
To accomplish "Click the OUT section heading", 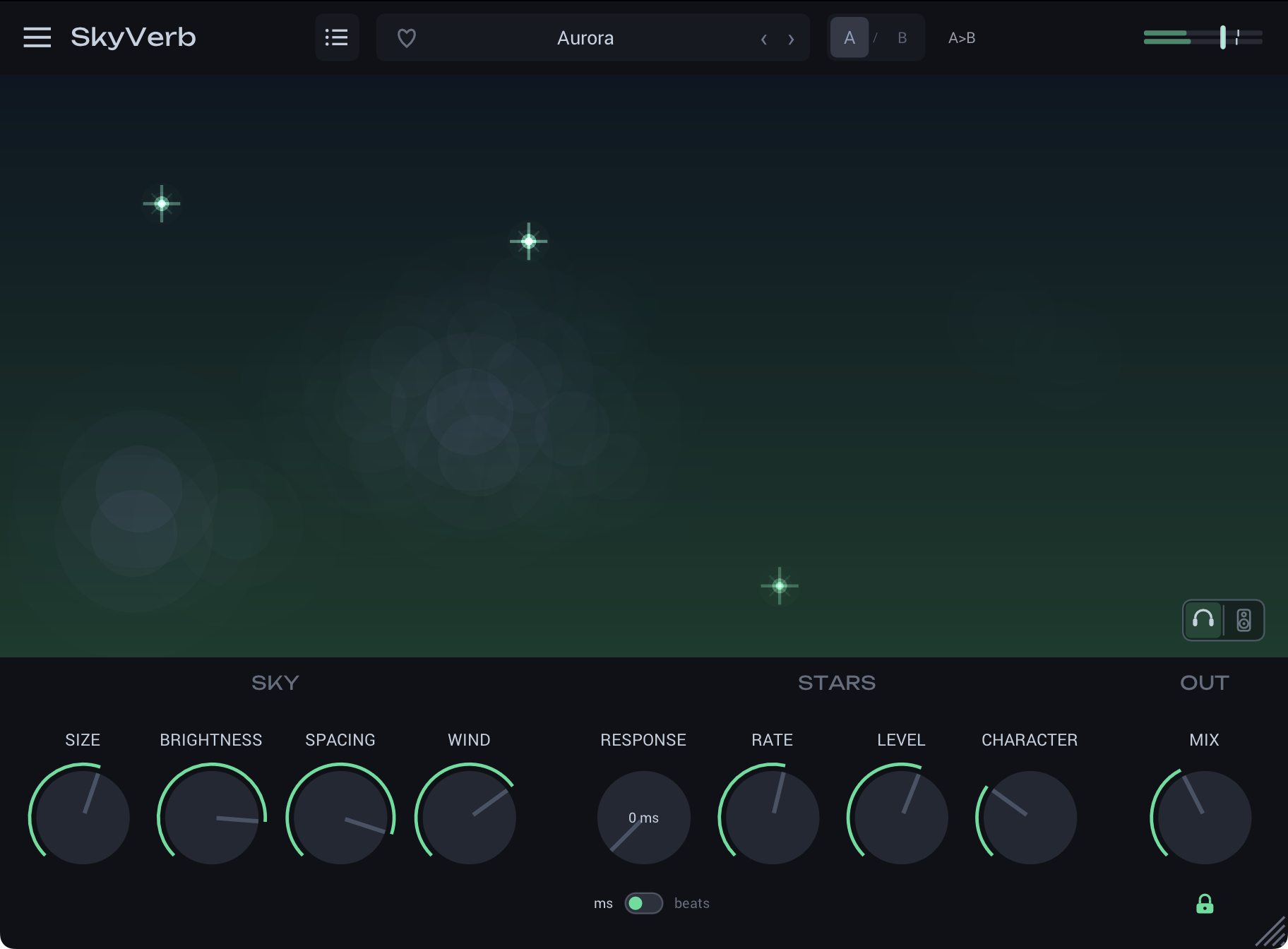I will tap(1205, 683).
